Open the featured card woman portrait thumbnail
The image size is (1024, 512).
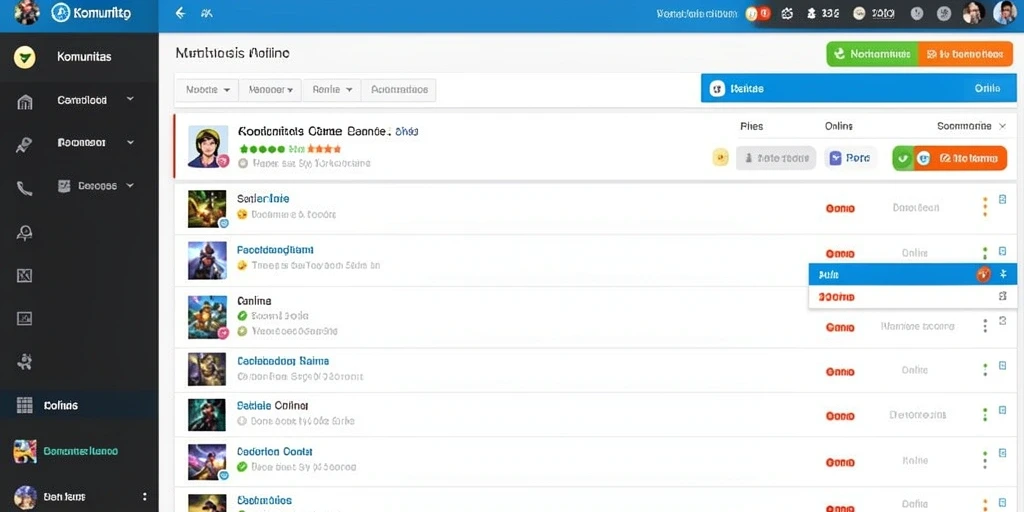pyautogui.click(x=208, y=146)
